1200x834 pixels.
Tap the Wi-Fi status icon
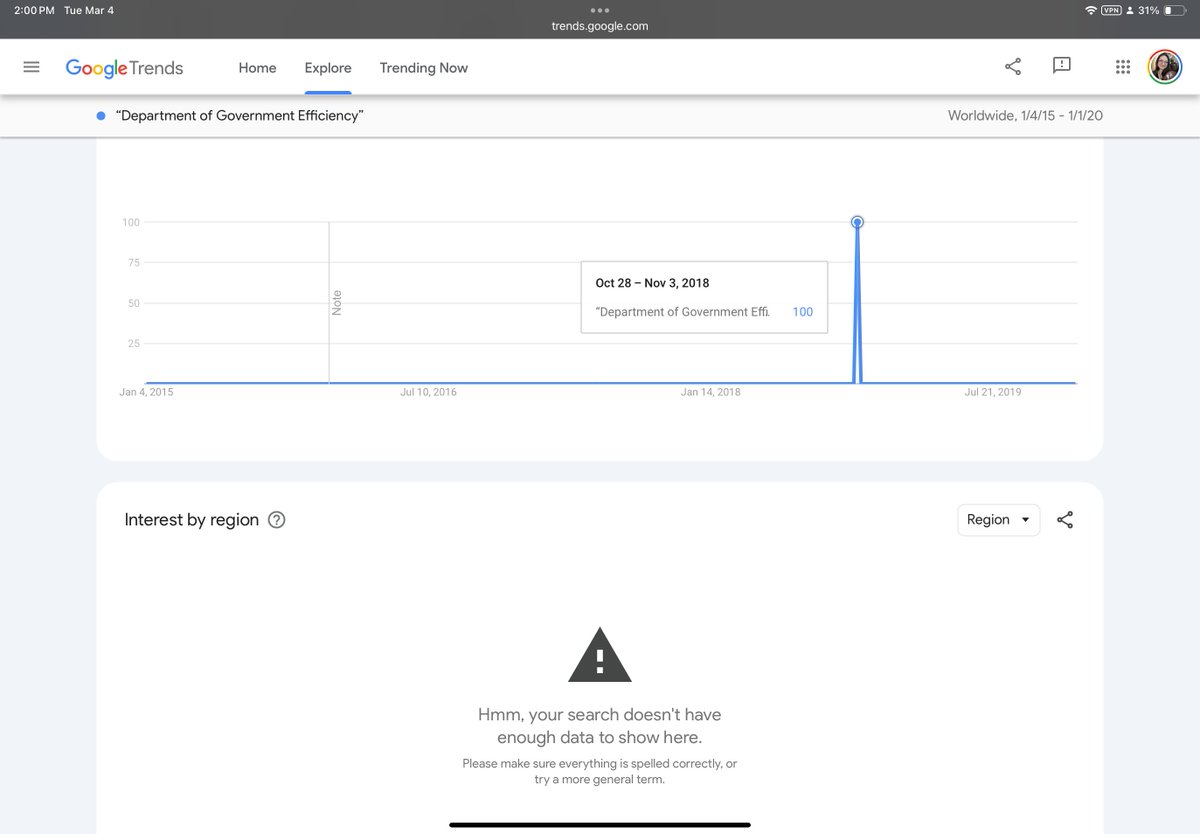coord(1090,10)
